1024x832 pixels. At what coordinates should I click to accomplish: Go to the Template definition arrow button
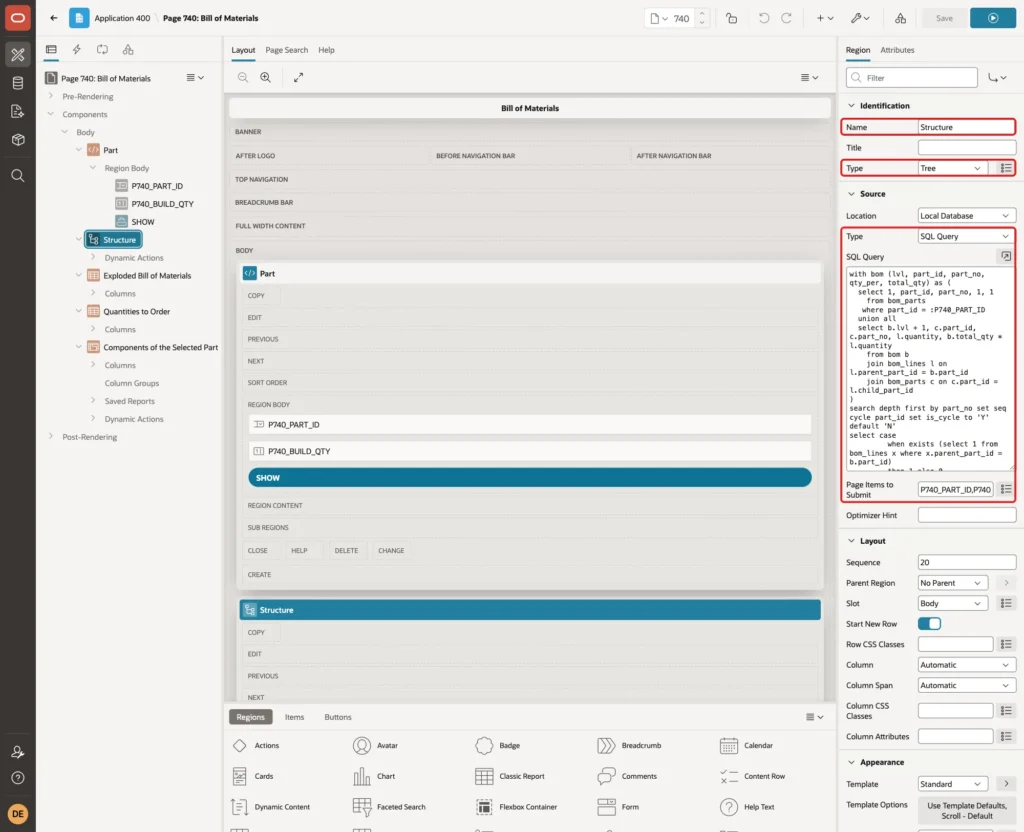1006,784
